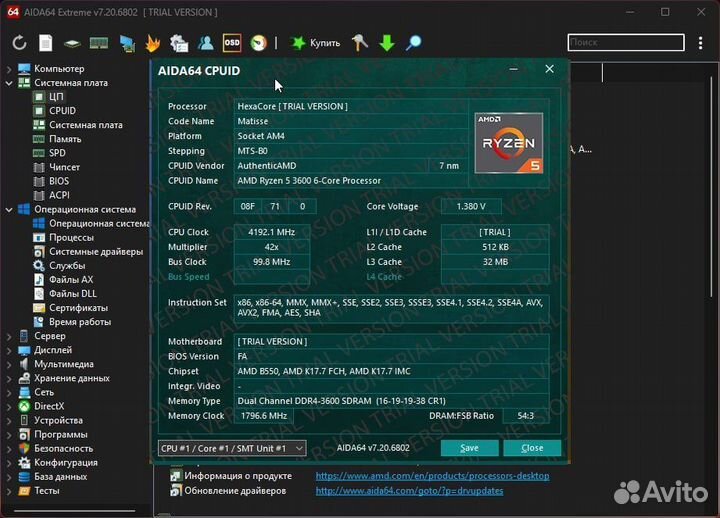The image size is (720, 518).
Task: Expand the Компьютер node
Action: [x=9, y=69]
